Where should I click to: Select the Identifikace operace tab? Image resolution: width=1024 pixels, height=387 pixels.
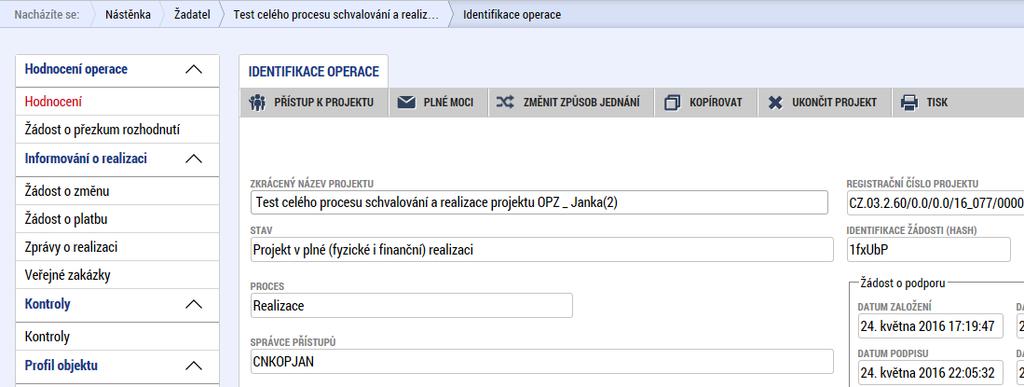point(313,71)
